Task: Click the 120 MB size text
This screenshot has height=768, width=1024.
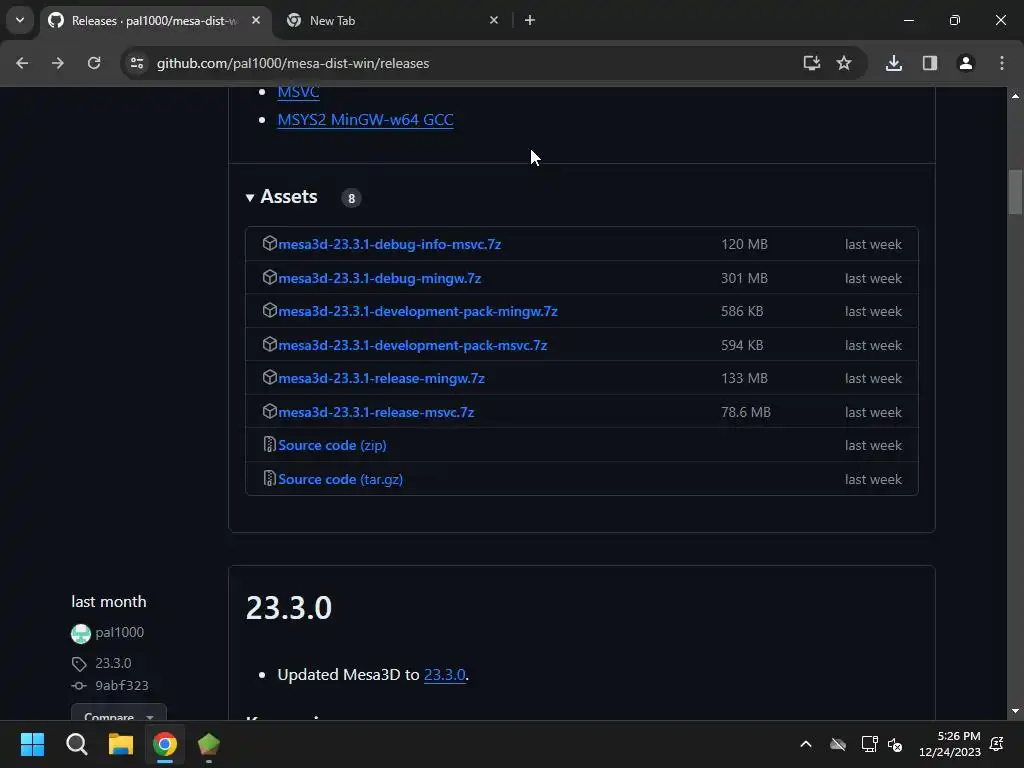Action: click(744, 244)
